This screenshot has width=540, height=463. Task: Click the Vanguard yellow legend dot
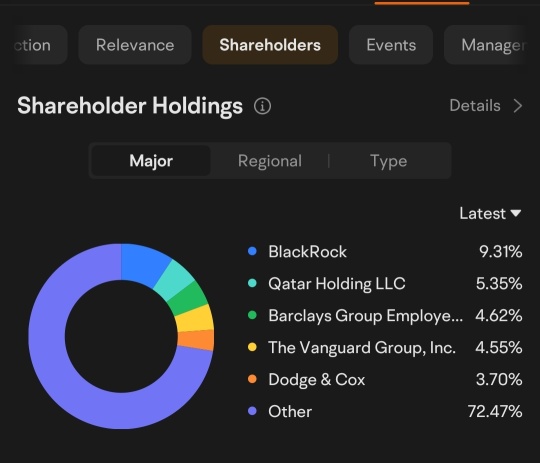pyautogui.click(x=252, y=347)
